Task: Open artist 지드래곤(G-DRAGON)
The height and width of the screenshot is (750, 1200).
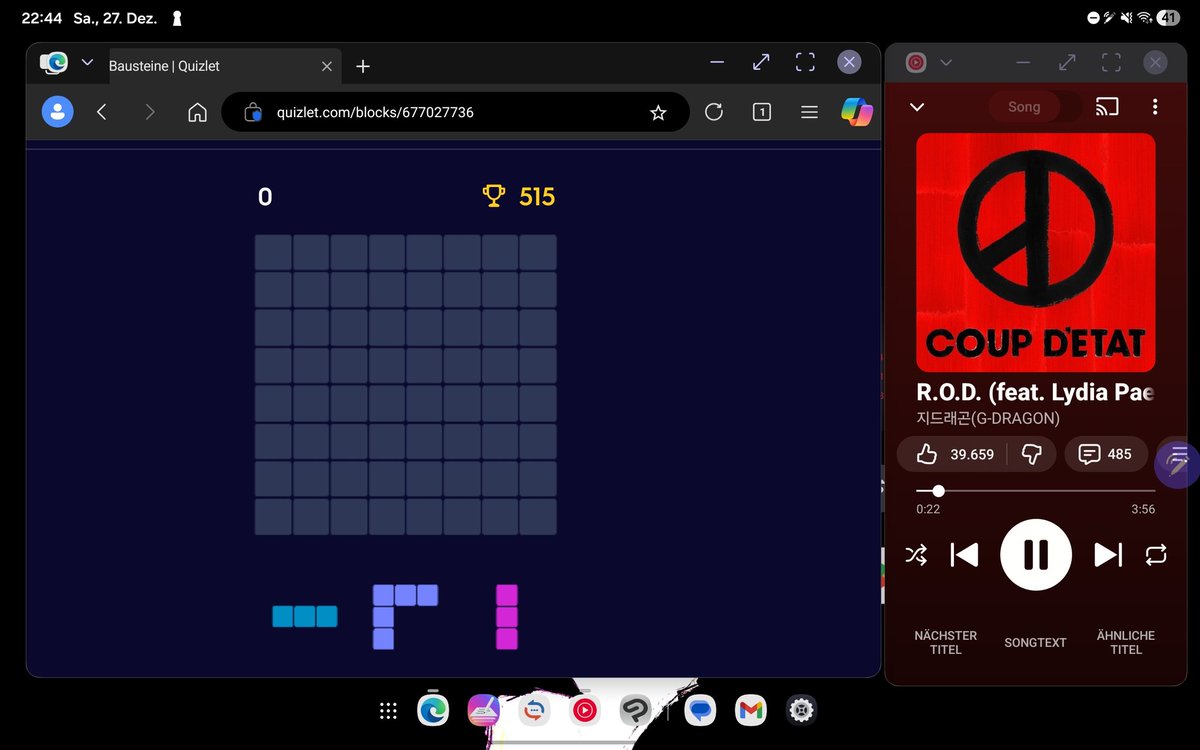Action: coord(988,418)
